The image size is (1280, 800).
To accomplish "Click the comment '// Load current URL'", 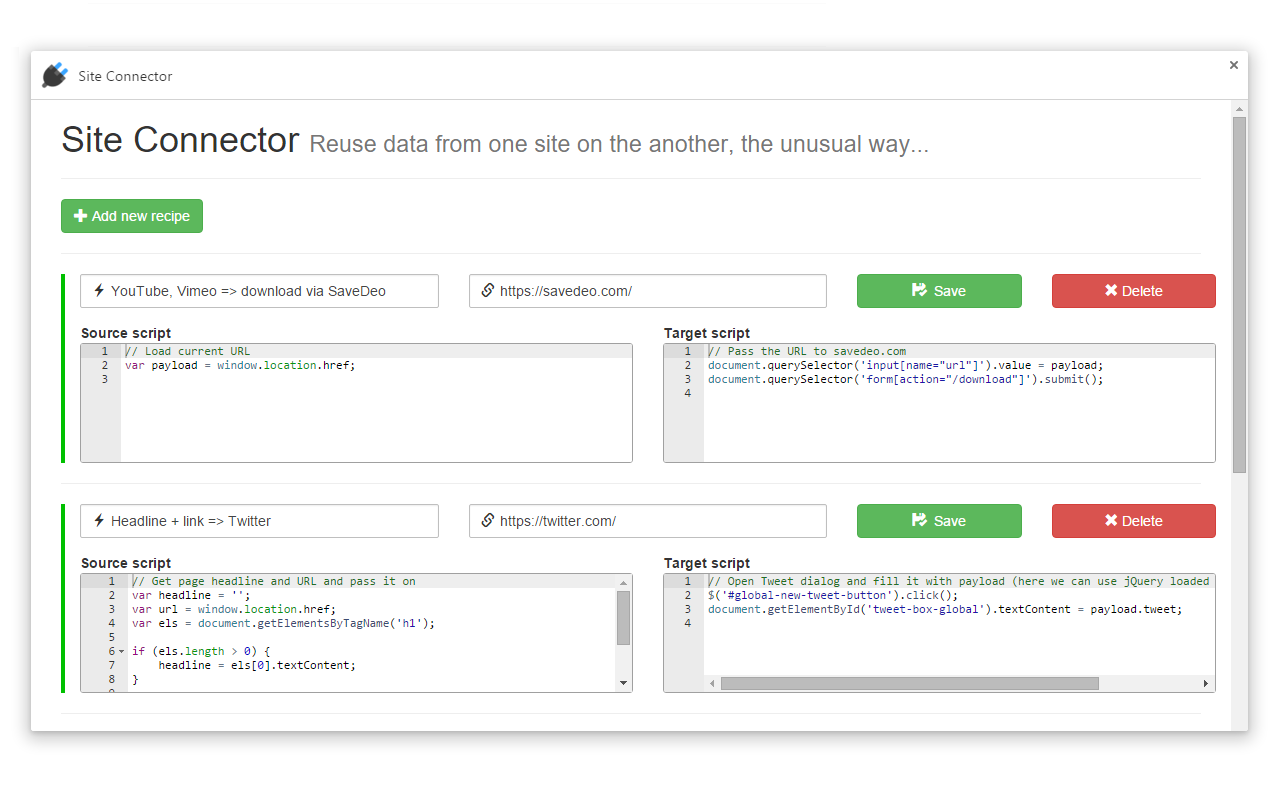I will (x=188, y=351).
